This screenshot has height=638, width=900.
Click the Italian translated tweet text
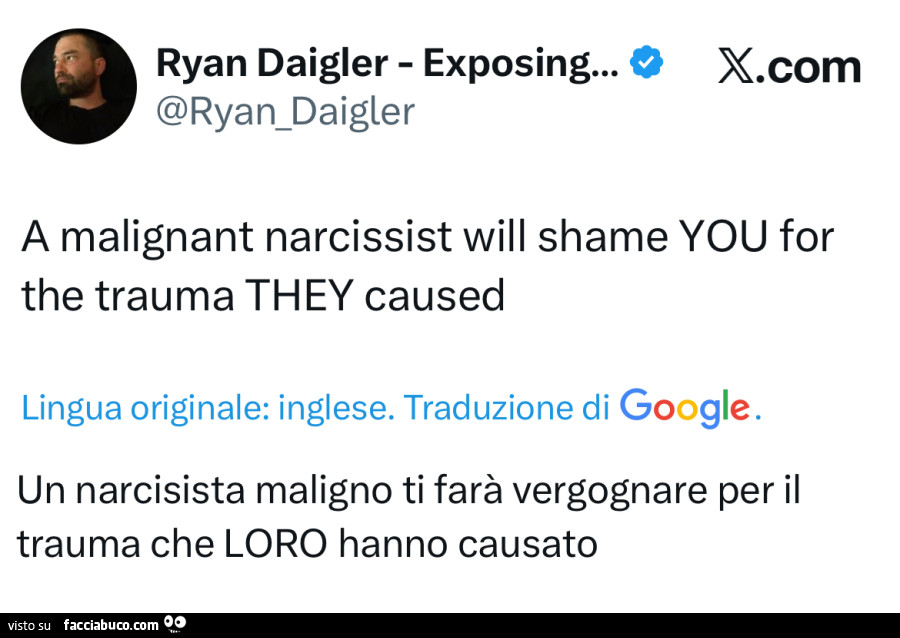pos(409,516)
